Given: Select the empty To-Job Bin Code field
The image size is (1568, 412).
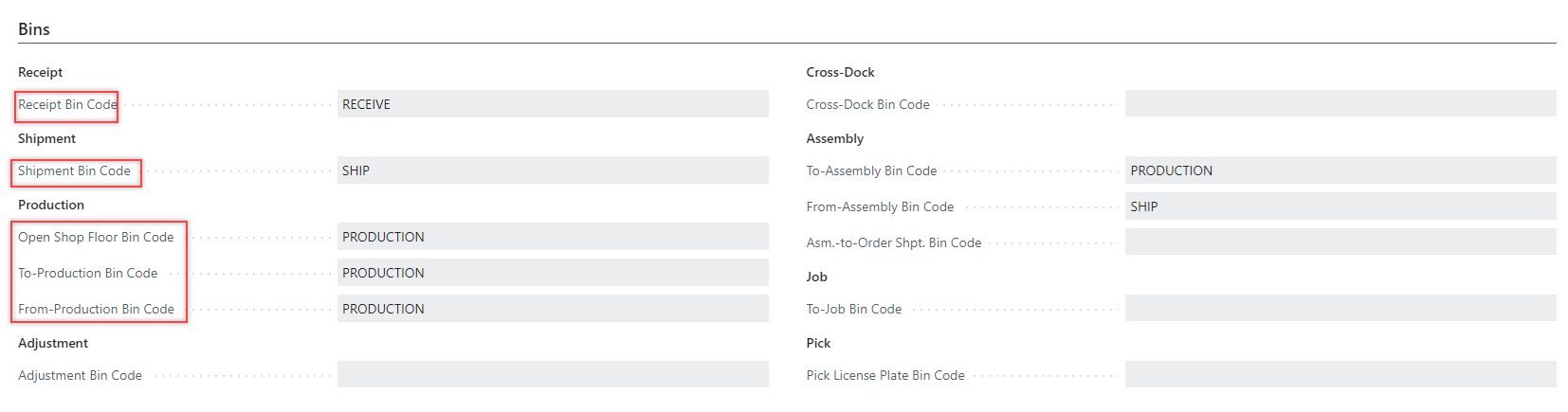Looking at the screenshot, I should click(x=1340, y=309).
